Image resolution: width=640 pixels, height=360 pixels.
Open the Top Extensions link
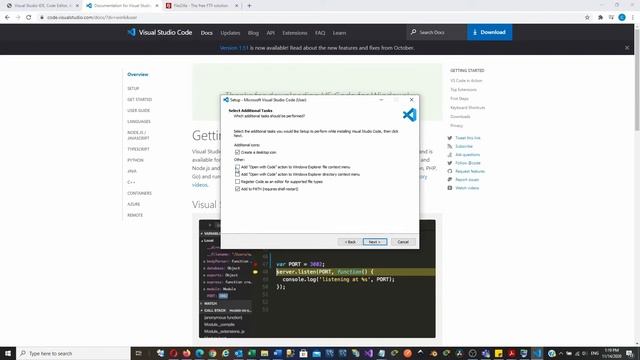click(x=463, y=90)
